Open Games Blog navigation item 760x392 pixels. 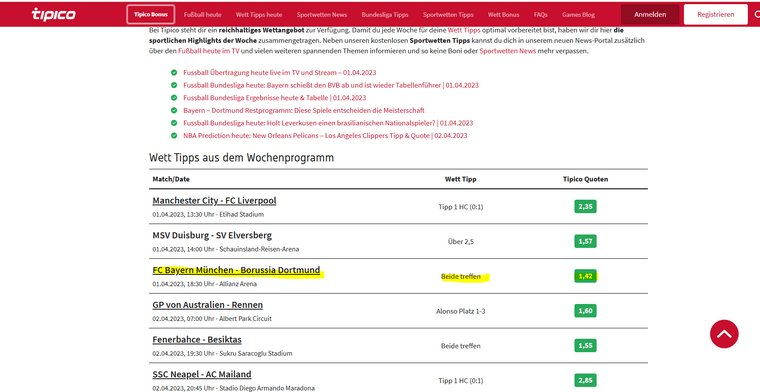578,15
